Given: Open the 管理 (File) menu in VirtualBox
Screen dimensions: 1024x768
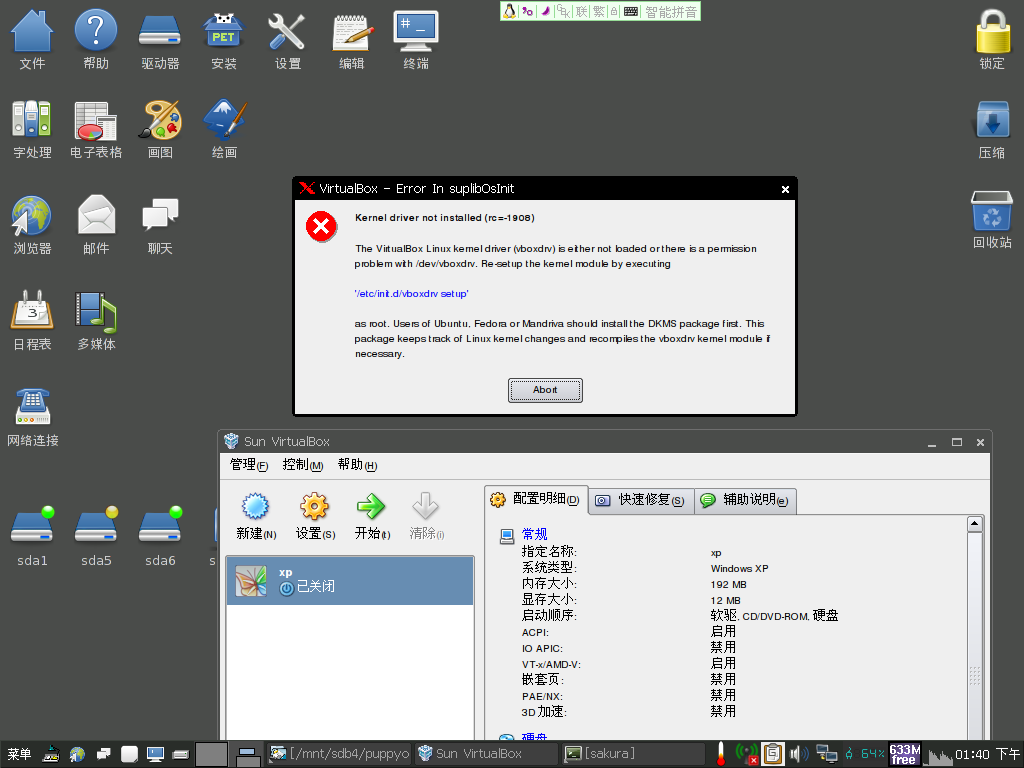Looking at the screenshot, I should pyautogui.click(x=249, y=465).
